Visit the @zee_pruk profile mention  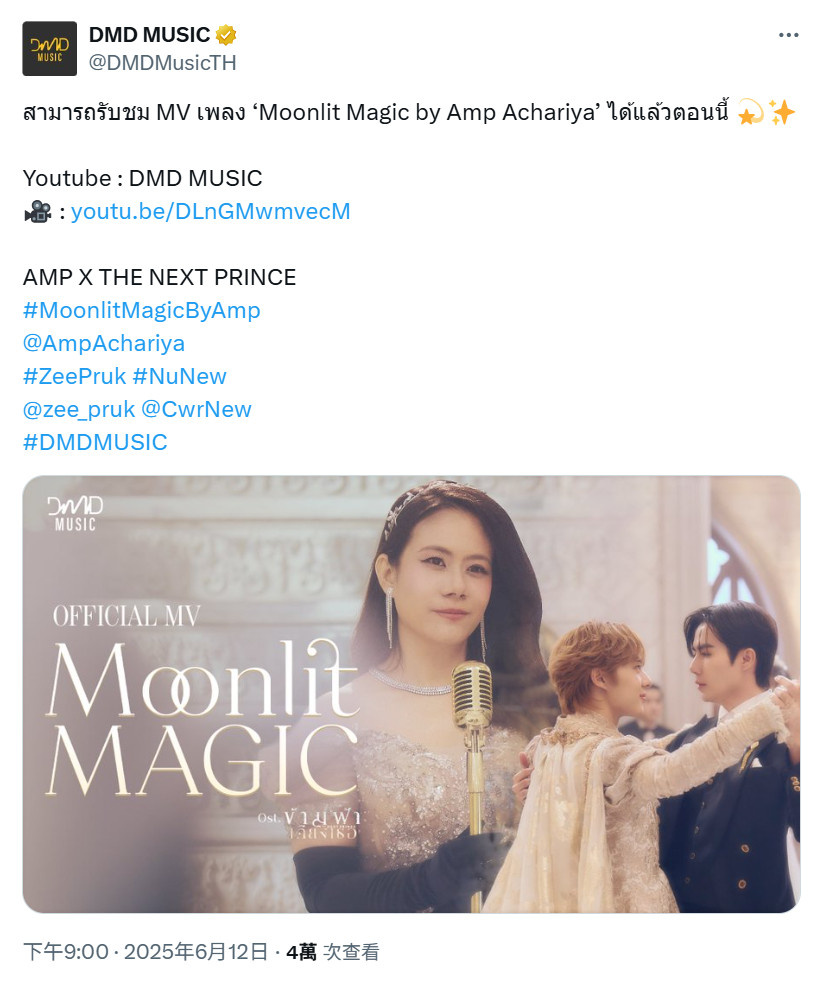coord(79,410)
